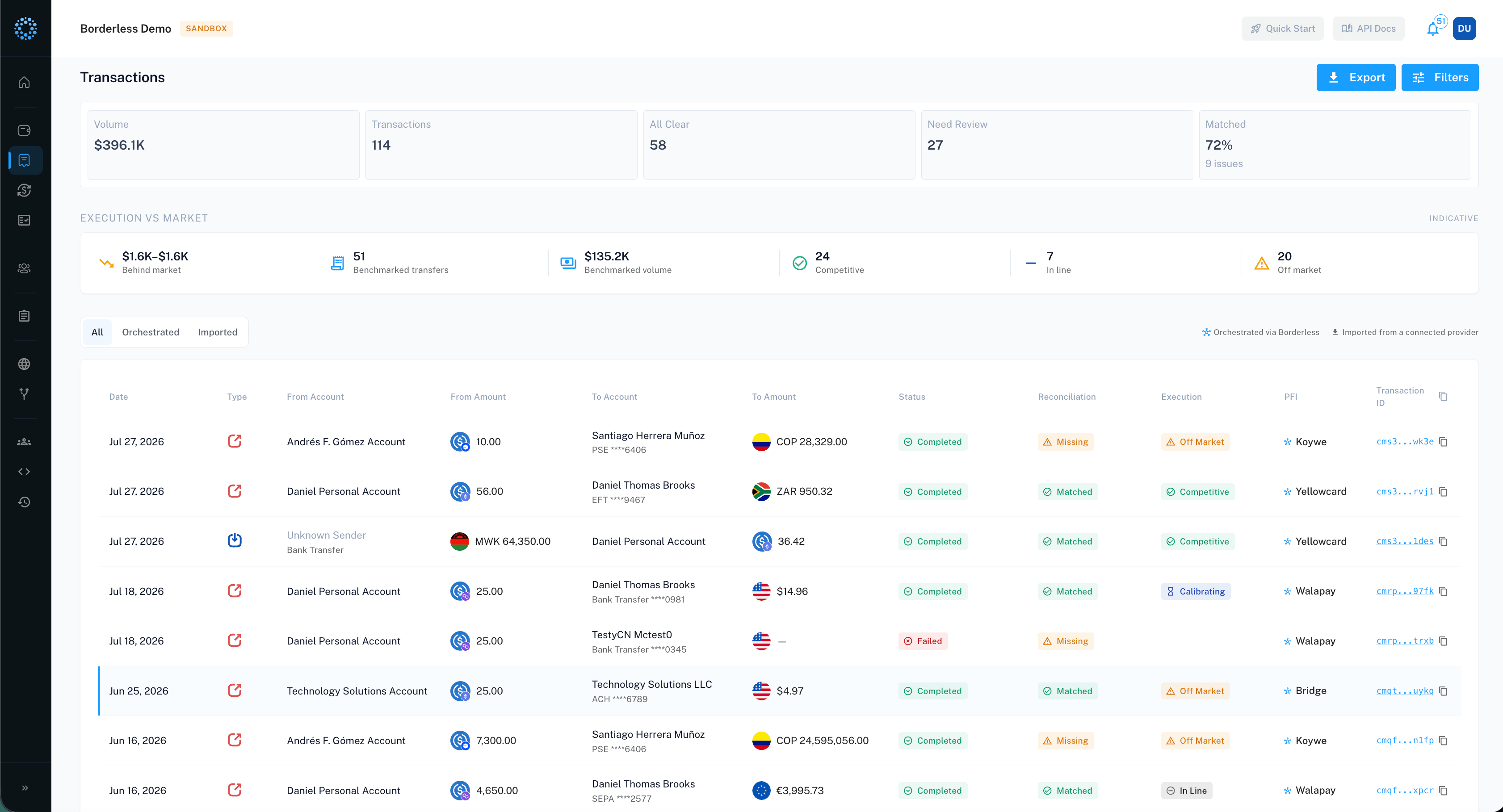Click Missing badge in Walapay row
Image resolution: width=1503 pixels, height=812 pixels.
point(1066,641)
